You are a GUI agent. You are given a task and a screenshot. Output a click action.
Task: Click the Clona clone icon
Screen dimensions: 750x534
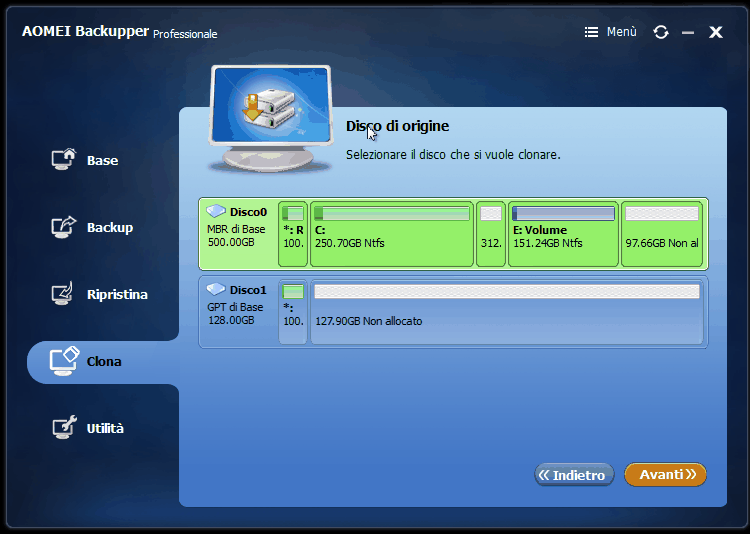click(x=64, y=361)
